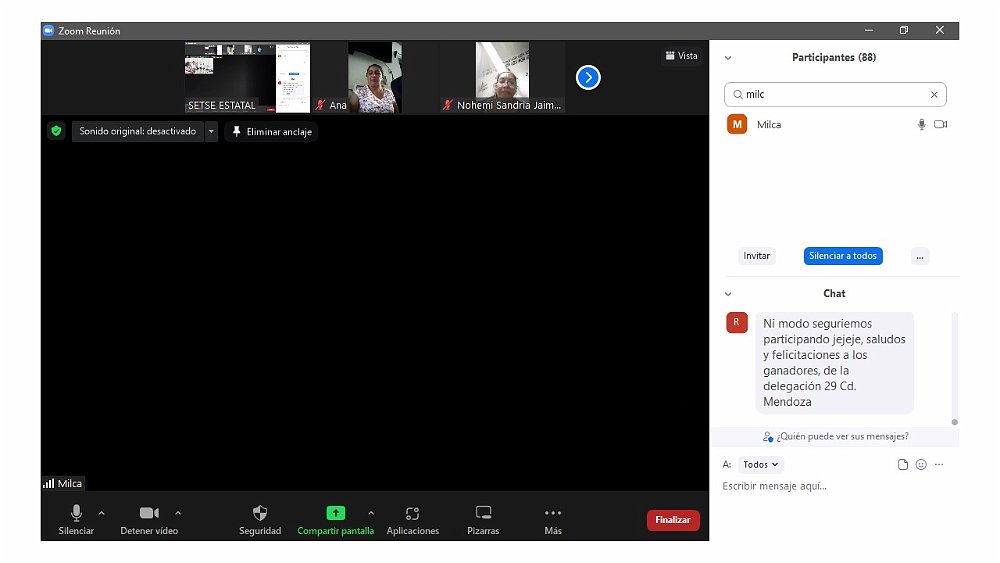This screenshot has height=563, width=1000.
Task: Attach a file in chat
Action: tap(903, 465)
